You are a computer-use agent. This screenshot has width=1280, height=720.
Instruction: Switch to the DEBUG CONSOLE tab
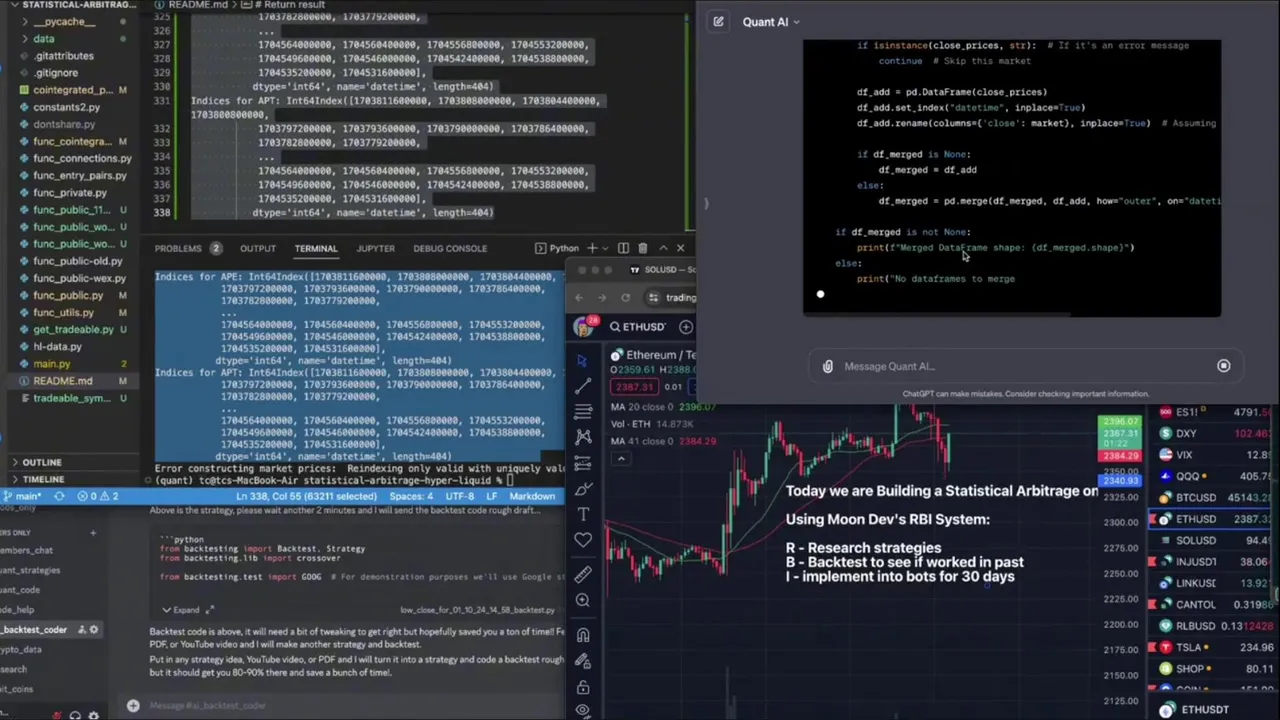tap(450, 248)
